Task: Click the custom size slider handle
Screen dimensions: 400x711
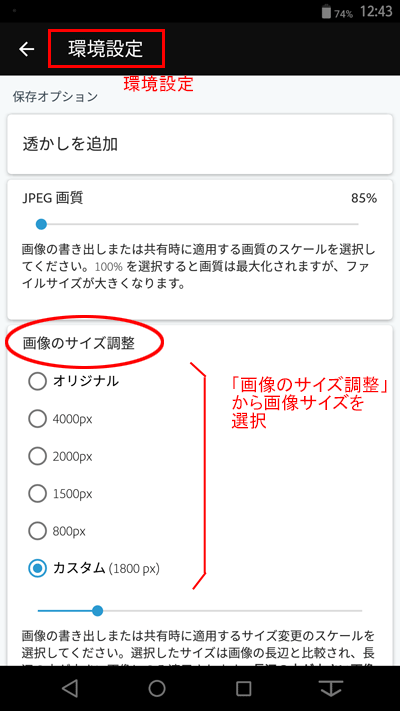Action: pyautogui.click(x=98, y=611)
